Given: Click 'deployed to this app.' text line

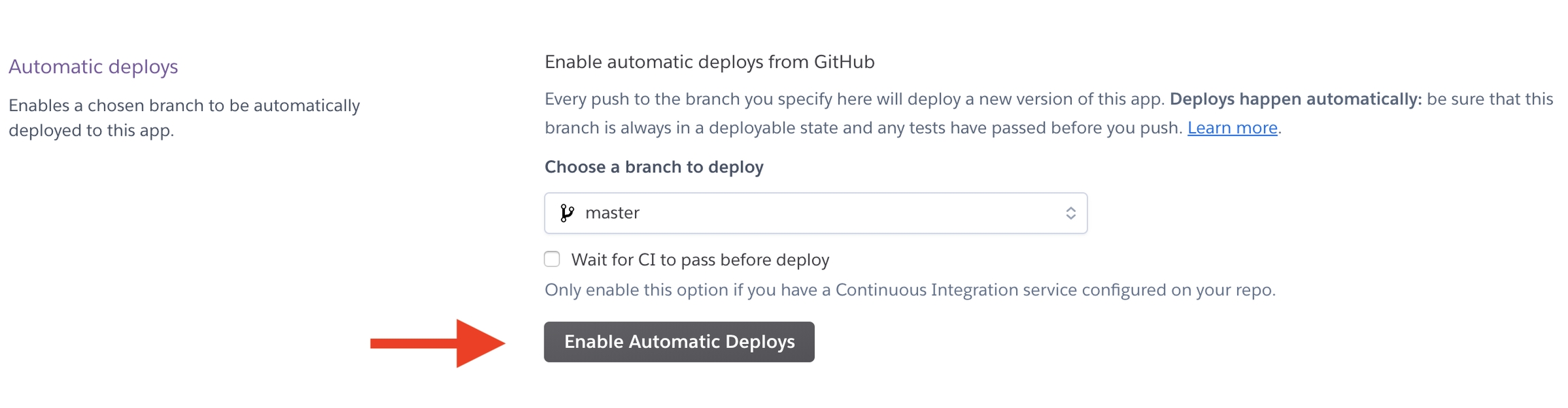Looking at the screenshot, I should [x=91, y=130].
